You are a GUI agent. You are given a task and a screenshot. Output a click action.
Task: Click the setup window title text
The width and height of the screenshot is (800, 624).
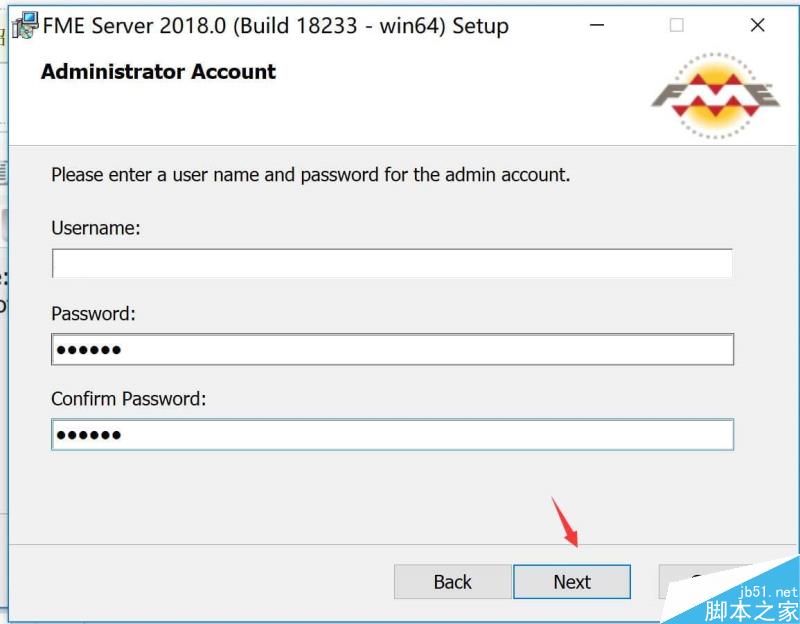click(275, 25)
